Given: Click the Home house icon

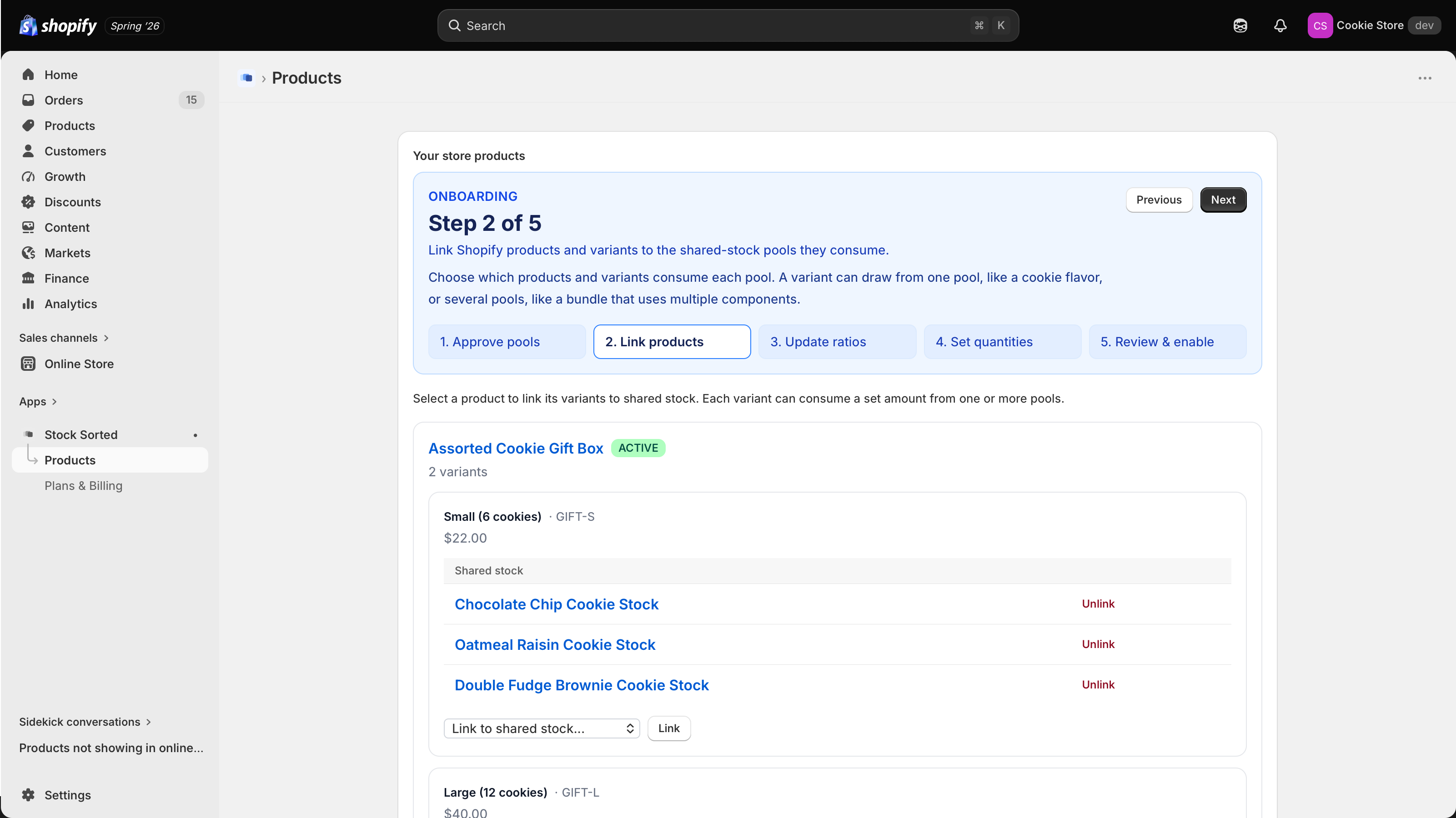Looking at the screenshot, I should (28, 75).
